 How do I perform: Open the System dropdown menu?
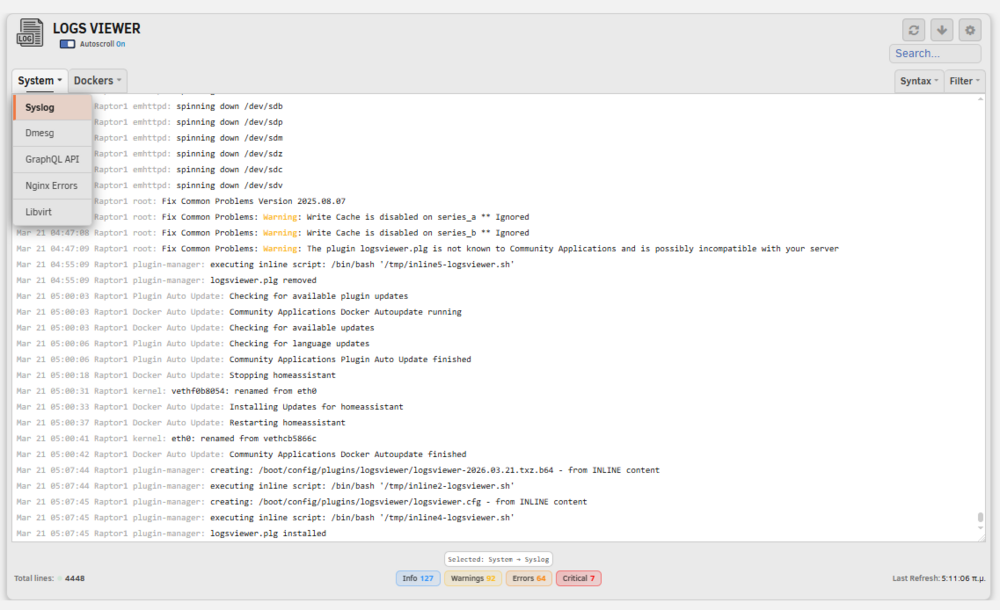click(40, 81)
